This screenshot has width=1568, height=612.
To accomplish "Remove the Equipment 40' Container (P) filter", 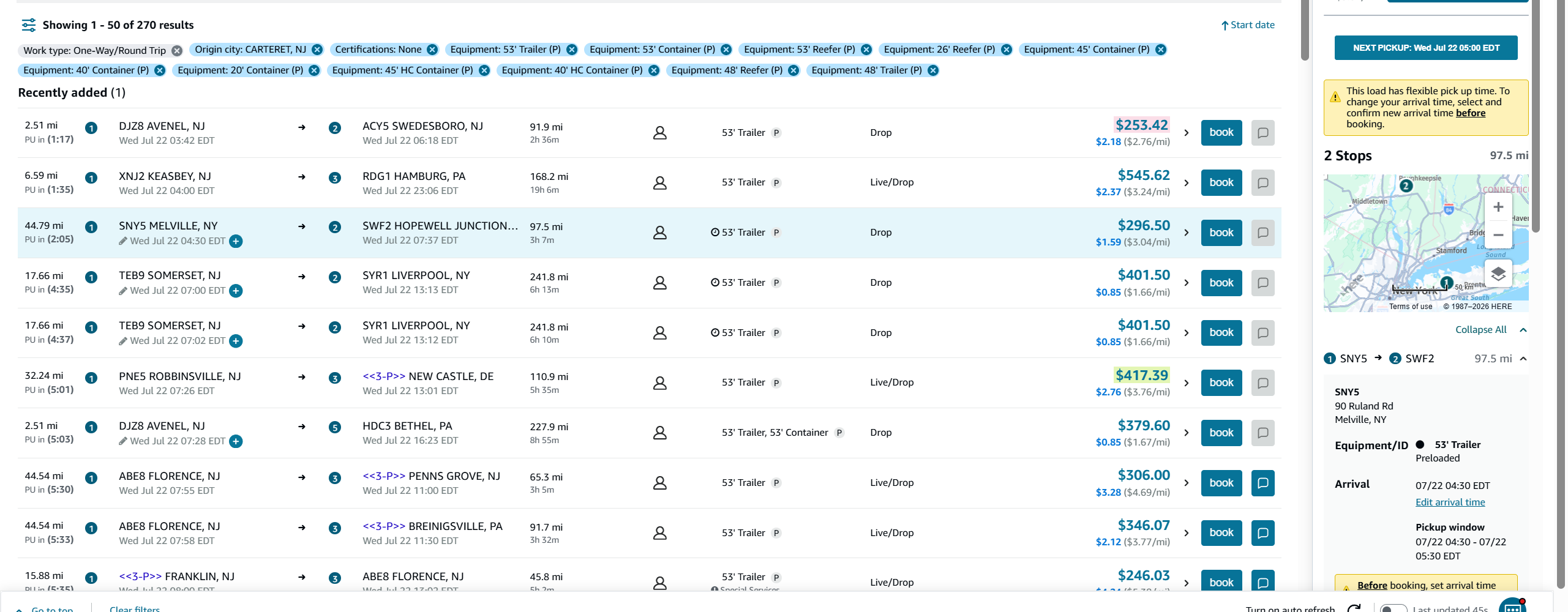I will click(160, 70).
